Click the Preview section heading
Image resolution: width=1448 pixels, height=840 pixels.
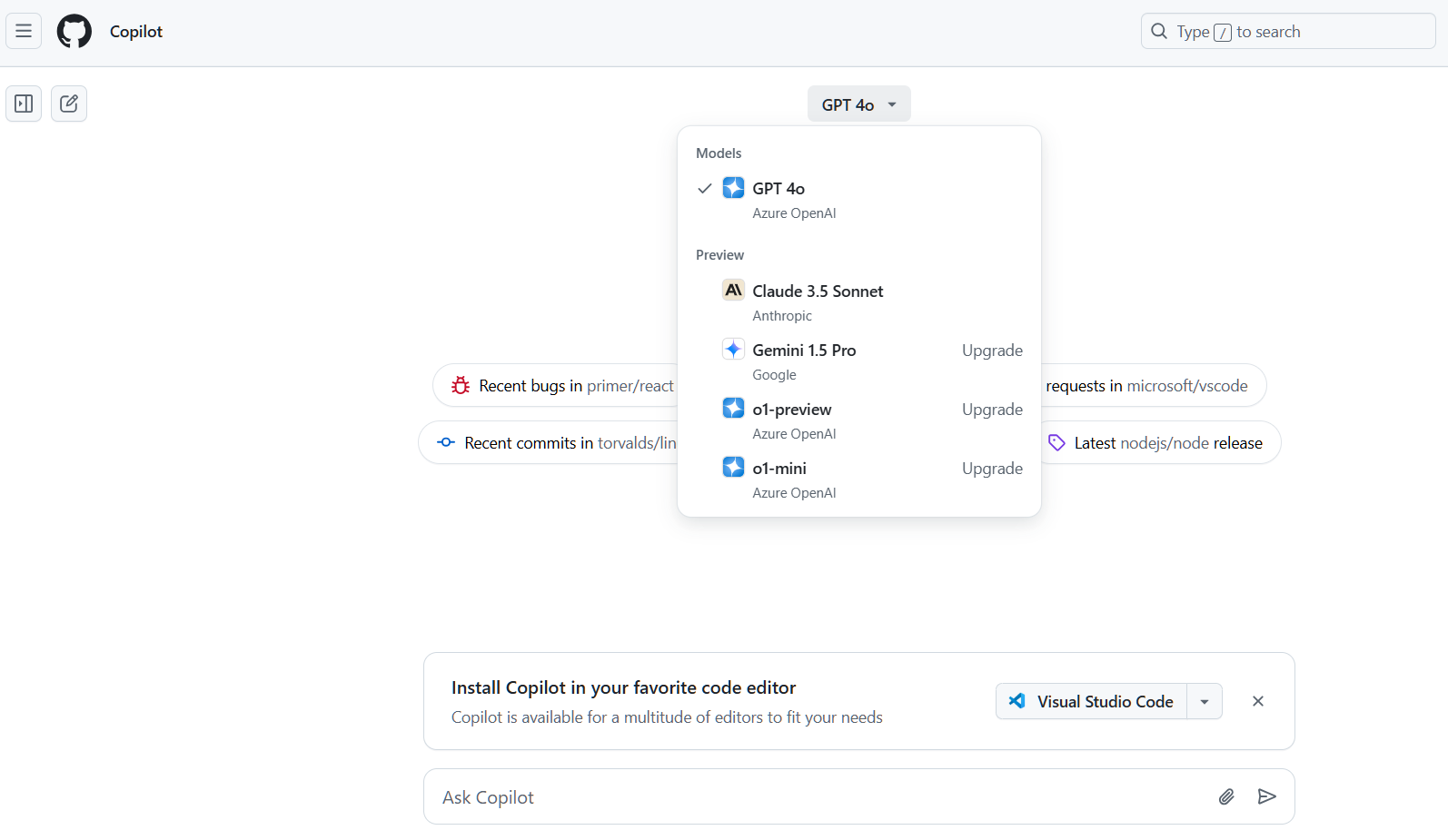coord(719,255)
